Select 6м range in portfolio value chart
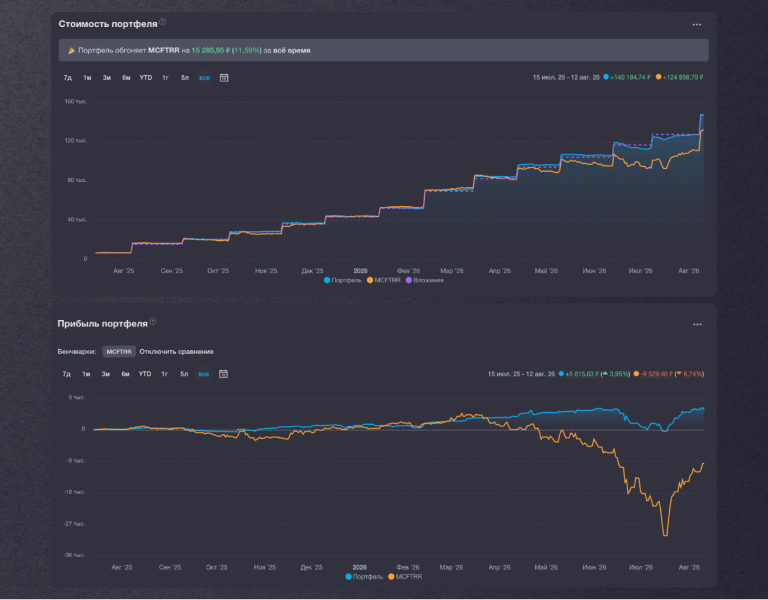The width and height of the screenshot is (768, 600). tap(126, 78)
